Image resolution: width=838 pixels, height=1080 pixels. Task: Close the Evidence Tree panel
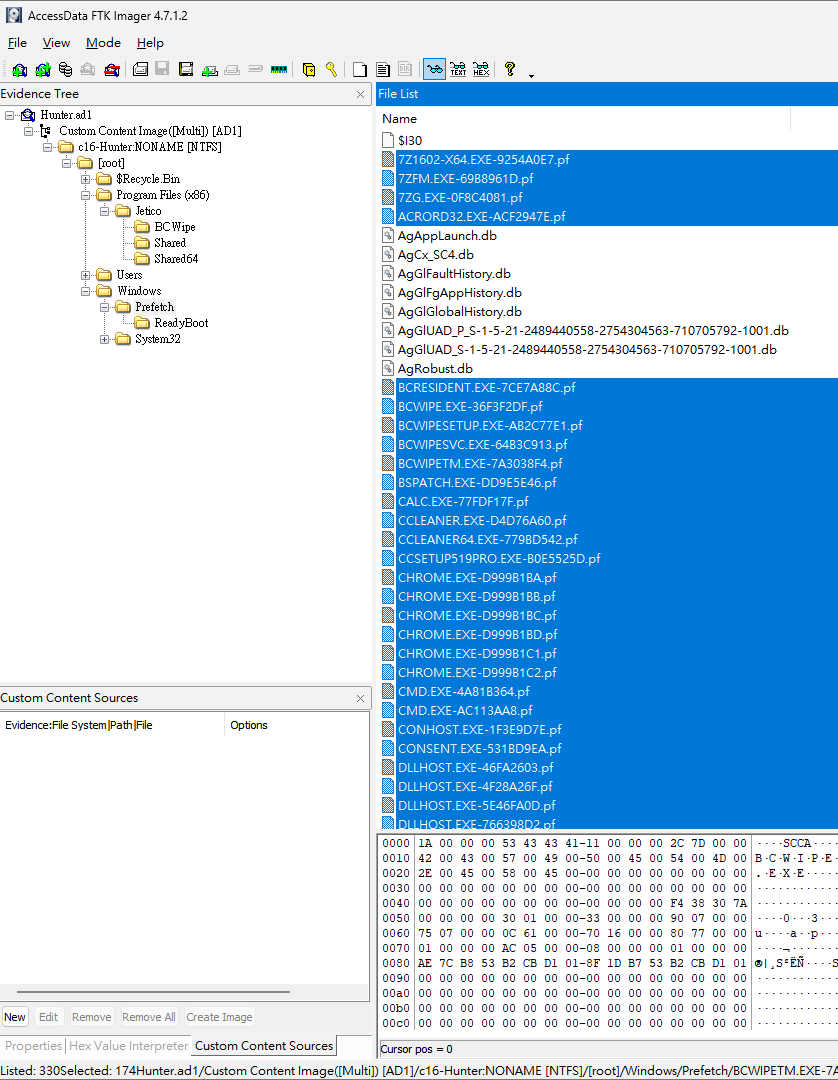[360, 94]
